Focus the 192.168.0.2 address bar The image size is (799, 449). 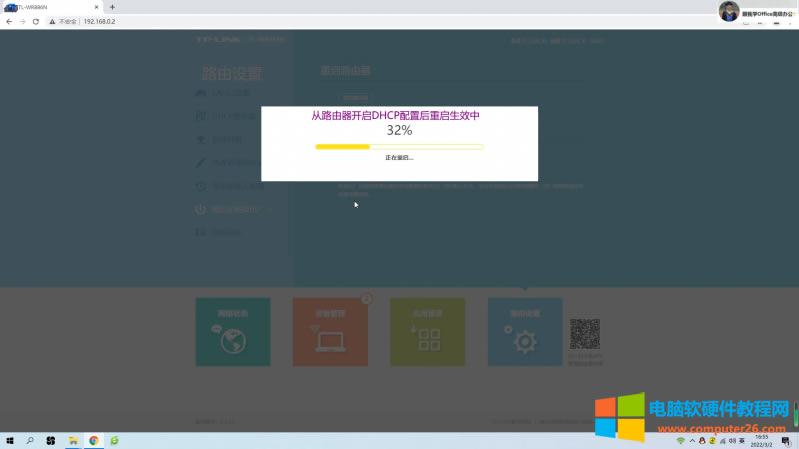(x=99, y=21)
